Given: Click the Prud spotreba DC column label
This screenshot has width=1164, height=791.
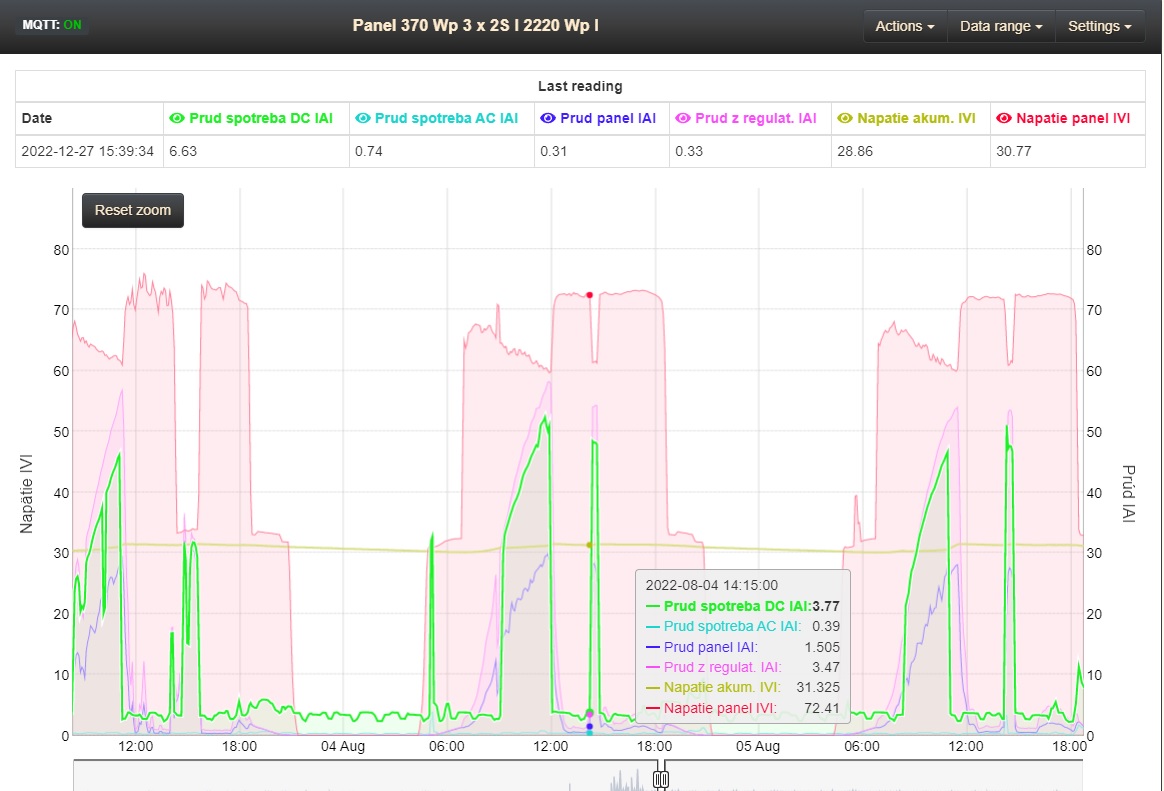Looking at the screenshot, I should click(260, 118).
